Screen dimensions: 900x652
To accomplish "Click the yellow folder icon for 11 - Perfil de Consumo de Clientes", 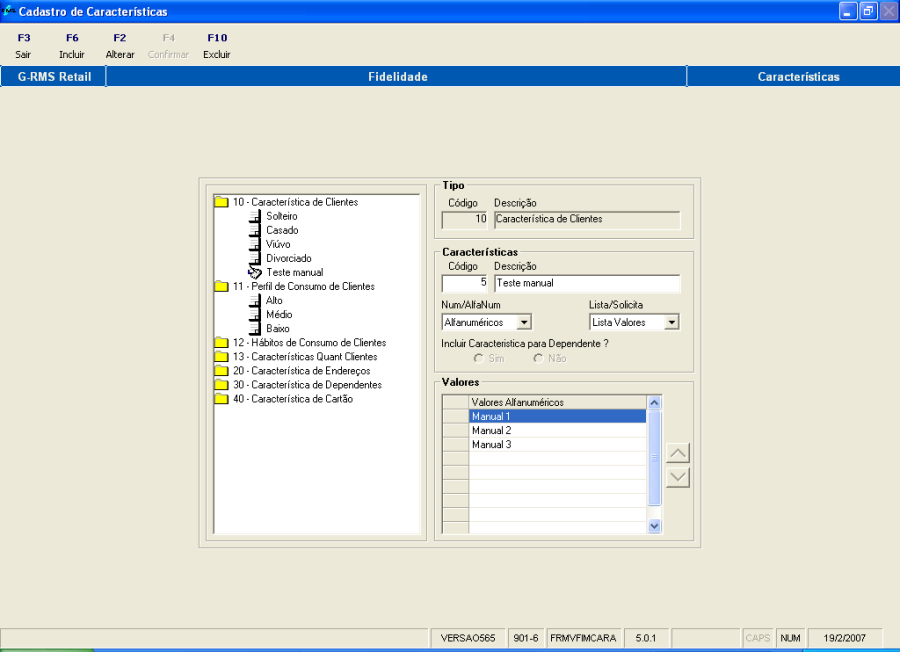I will click(222, 286).
